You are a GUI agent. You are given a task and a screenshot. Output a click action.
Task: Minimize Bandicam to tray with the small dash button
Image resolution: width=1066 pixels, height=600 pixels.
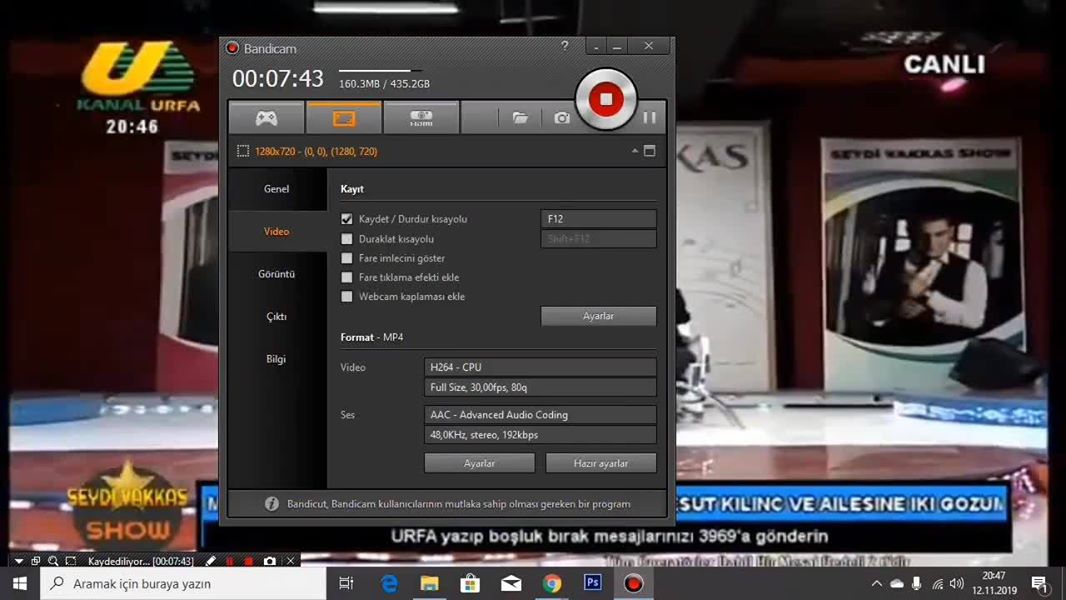click(596, 47)
